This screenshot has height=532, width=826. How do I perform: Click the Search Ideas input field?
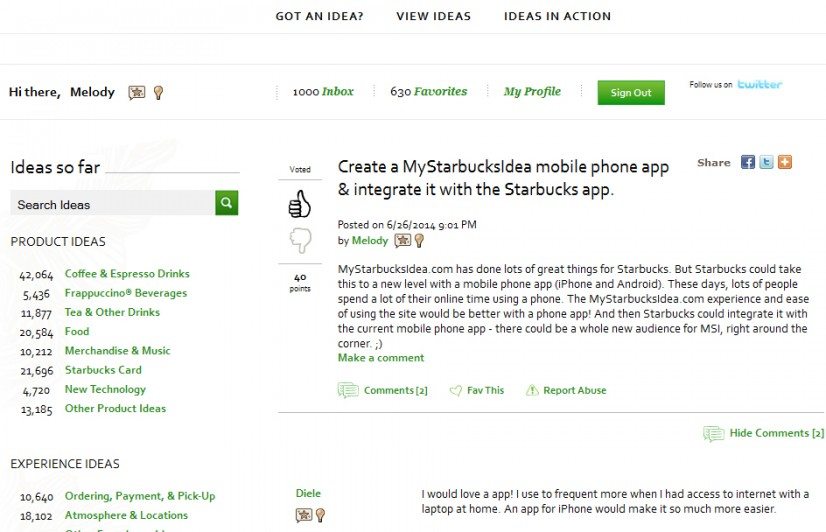[x=113, y=203]
